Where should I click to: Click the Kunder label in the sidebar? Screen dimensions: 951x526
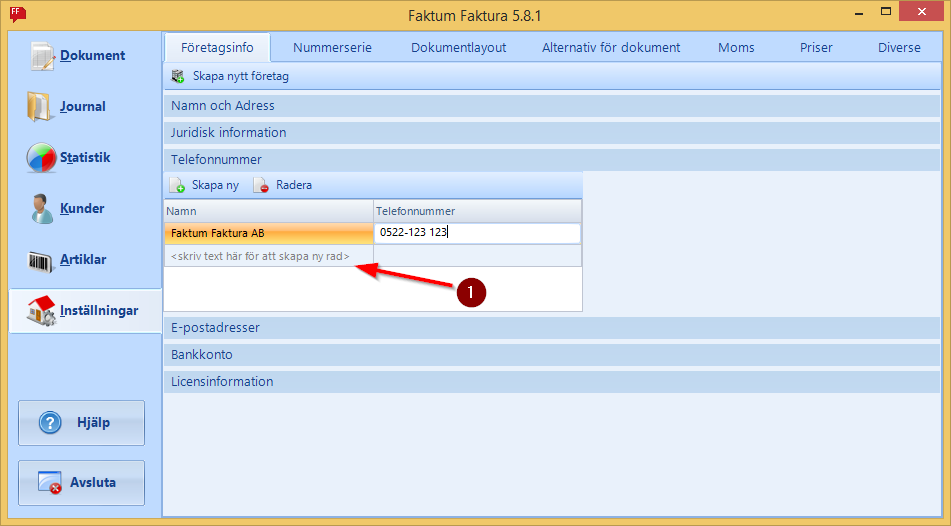click(x=82, y=208)
